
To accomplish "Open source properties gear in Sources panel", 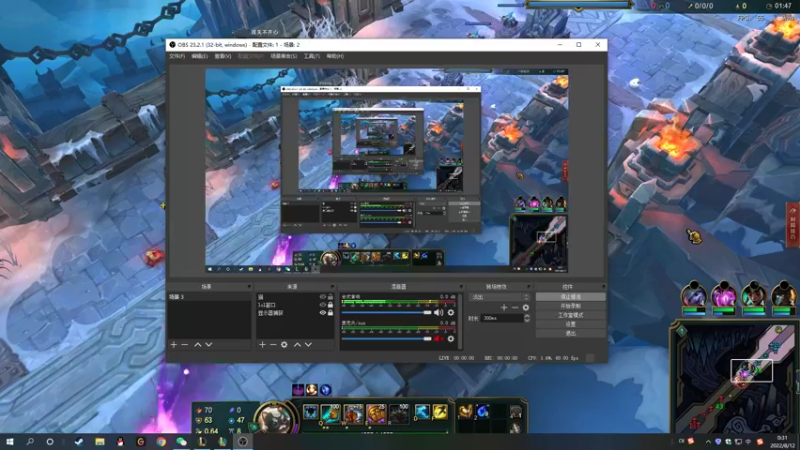I will [x=284, y=345].
